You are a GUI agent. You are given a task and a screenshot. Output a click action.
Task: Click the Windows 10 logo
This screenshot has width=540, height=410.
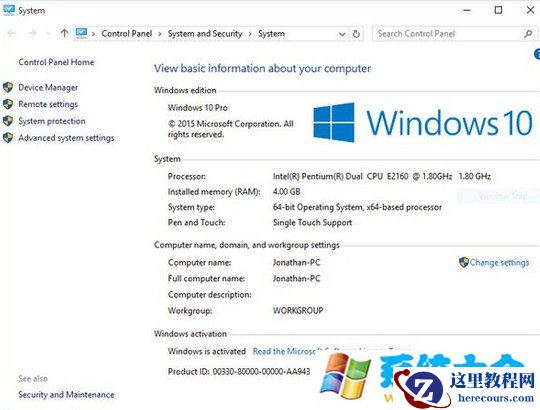pyautogui.click(x=423, y=122)
